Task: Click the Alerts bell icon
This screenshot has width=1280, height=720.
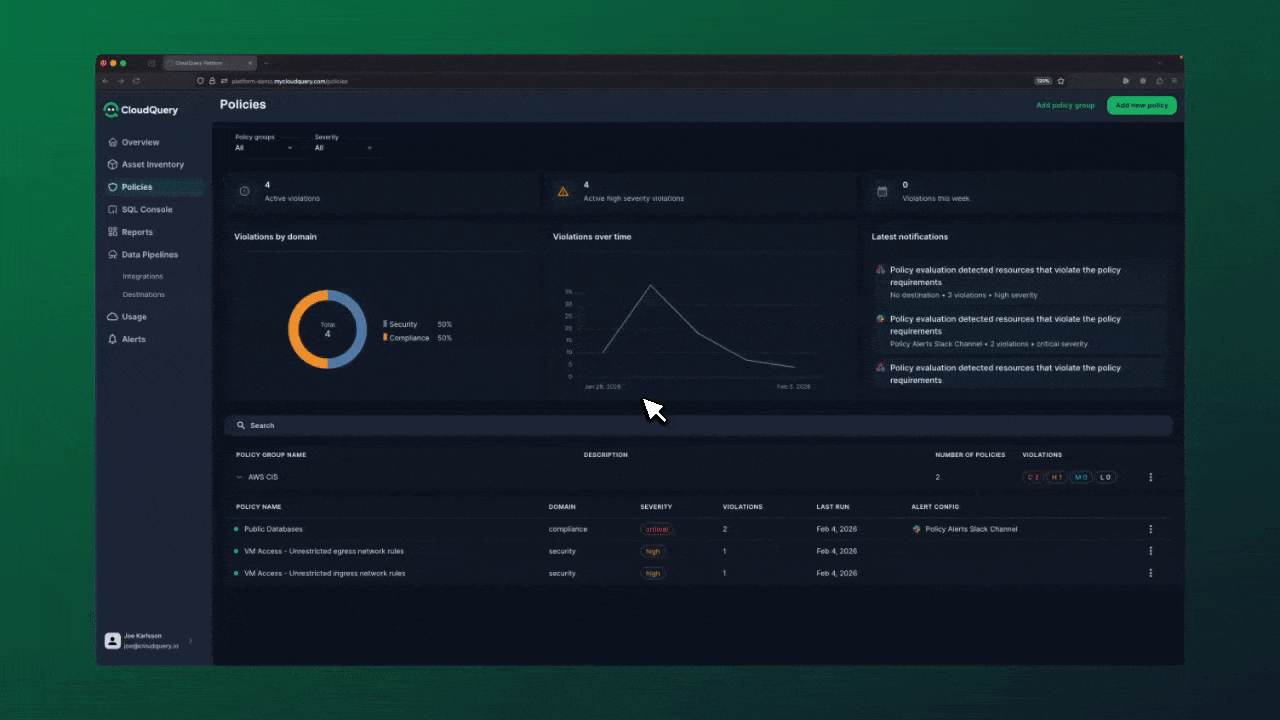Action: point(113,339)
